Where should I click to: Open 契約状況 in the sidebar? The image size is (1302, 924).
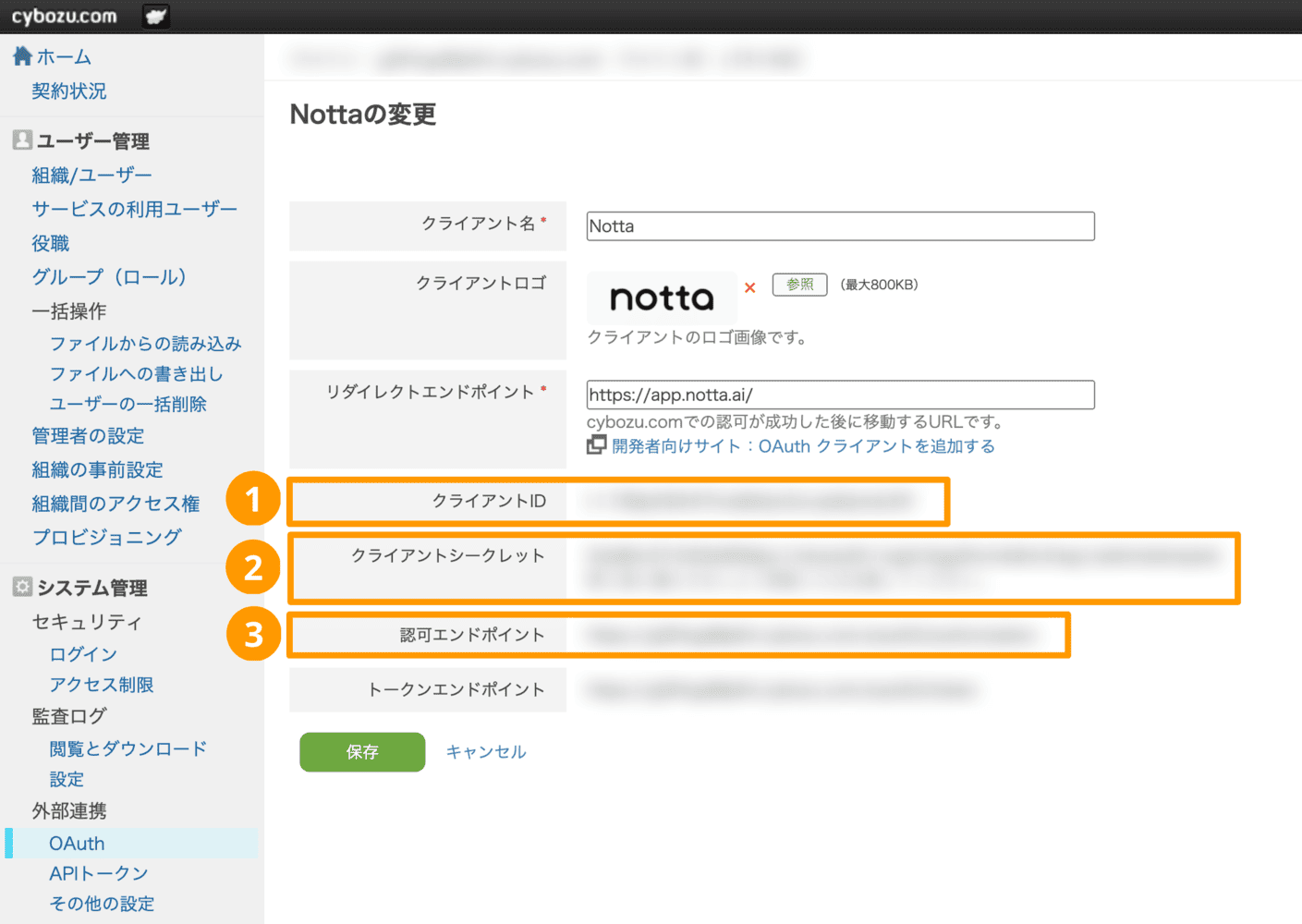point(69,91)
